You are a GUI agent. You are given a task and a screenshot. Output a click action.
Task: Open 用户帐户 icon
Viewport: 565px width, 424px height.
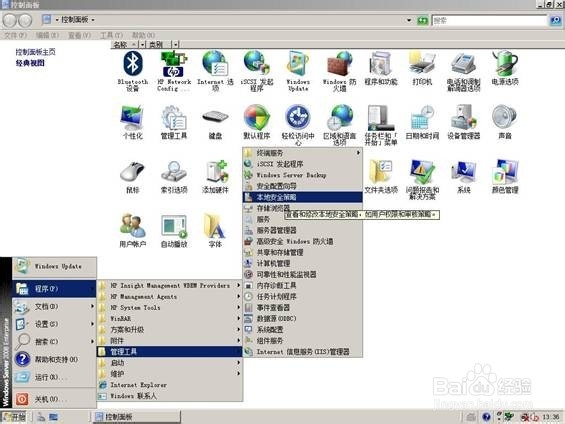coord(133,231)
